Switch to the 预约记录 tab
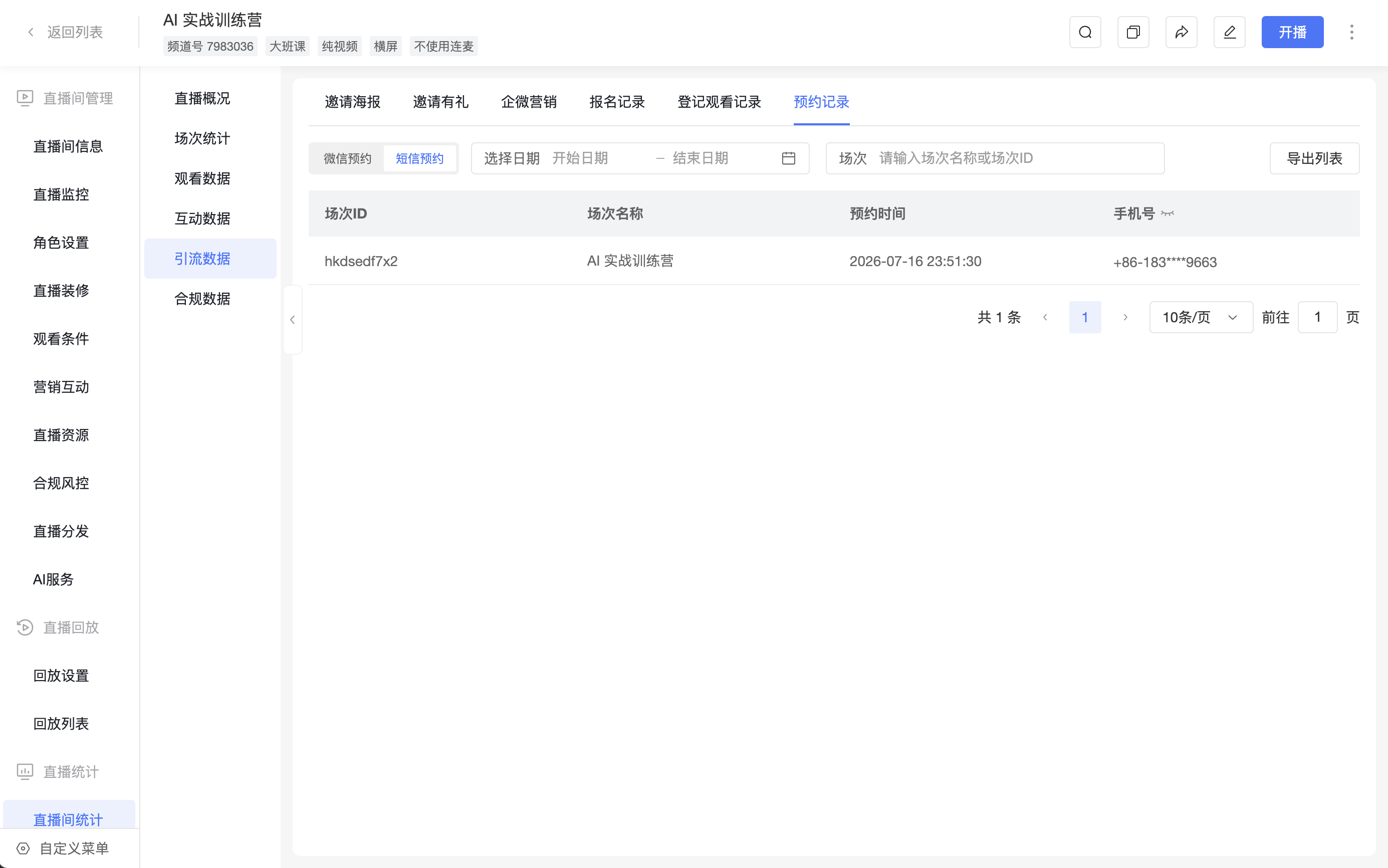Screen dimensions: 1388x868 click(x=821, y=102)
